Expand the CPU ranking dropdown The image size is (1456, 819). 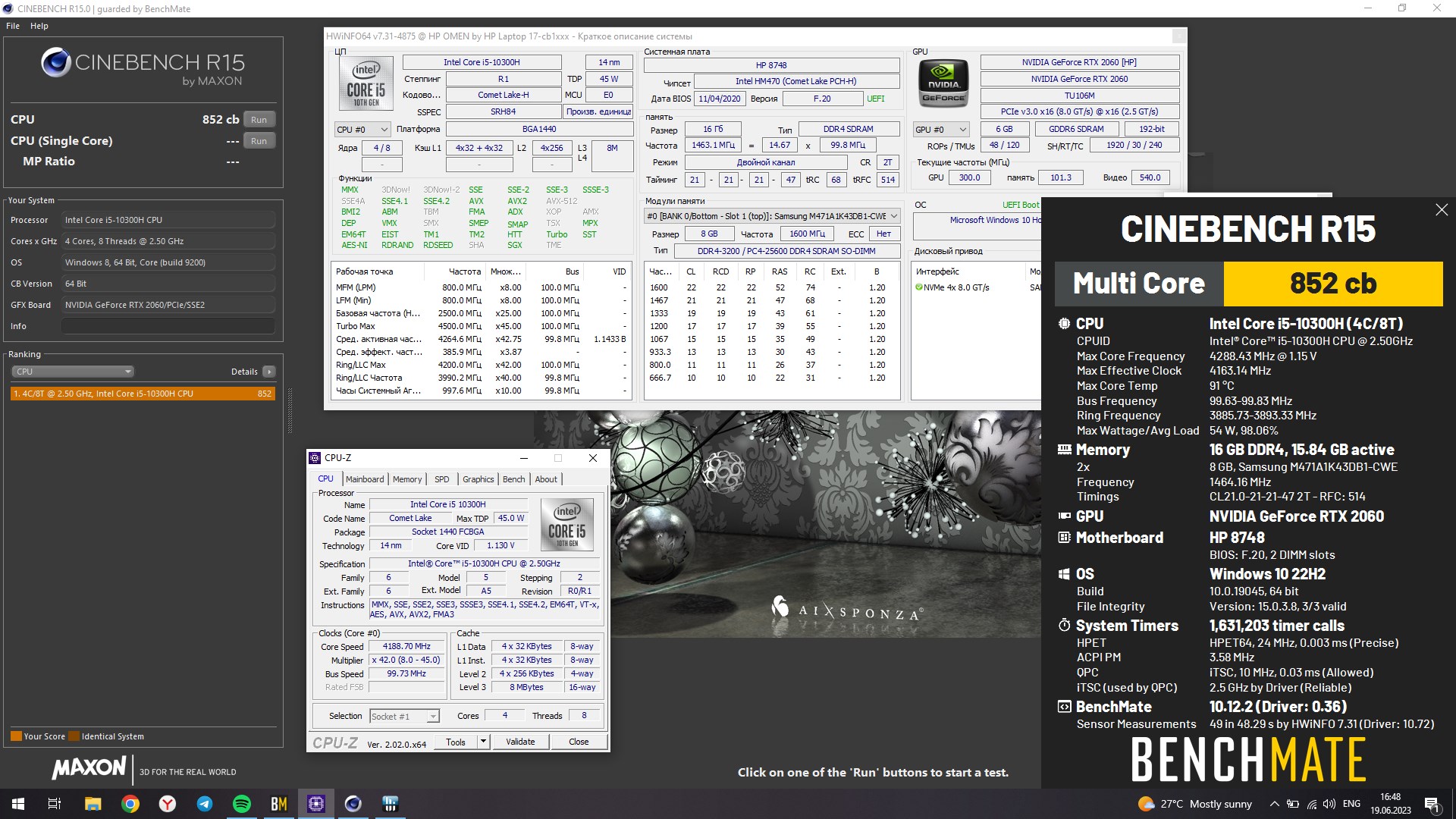pyautogui.click(x=73, y=372)
